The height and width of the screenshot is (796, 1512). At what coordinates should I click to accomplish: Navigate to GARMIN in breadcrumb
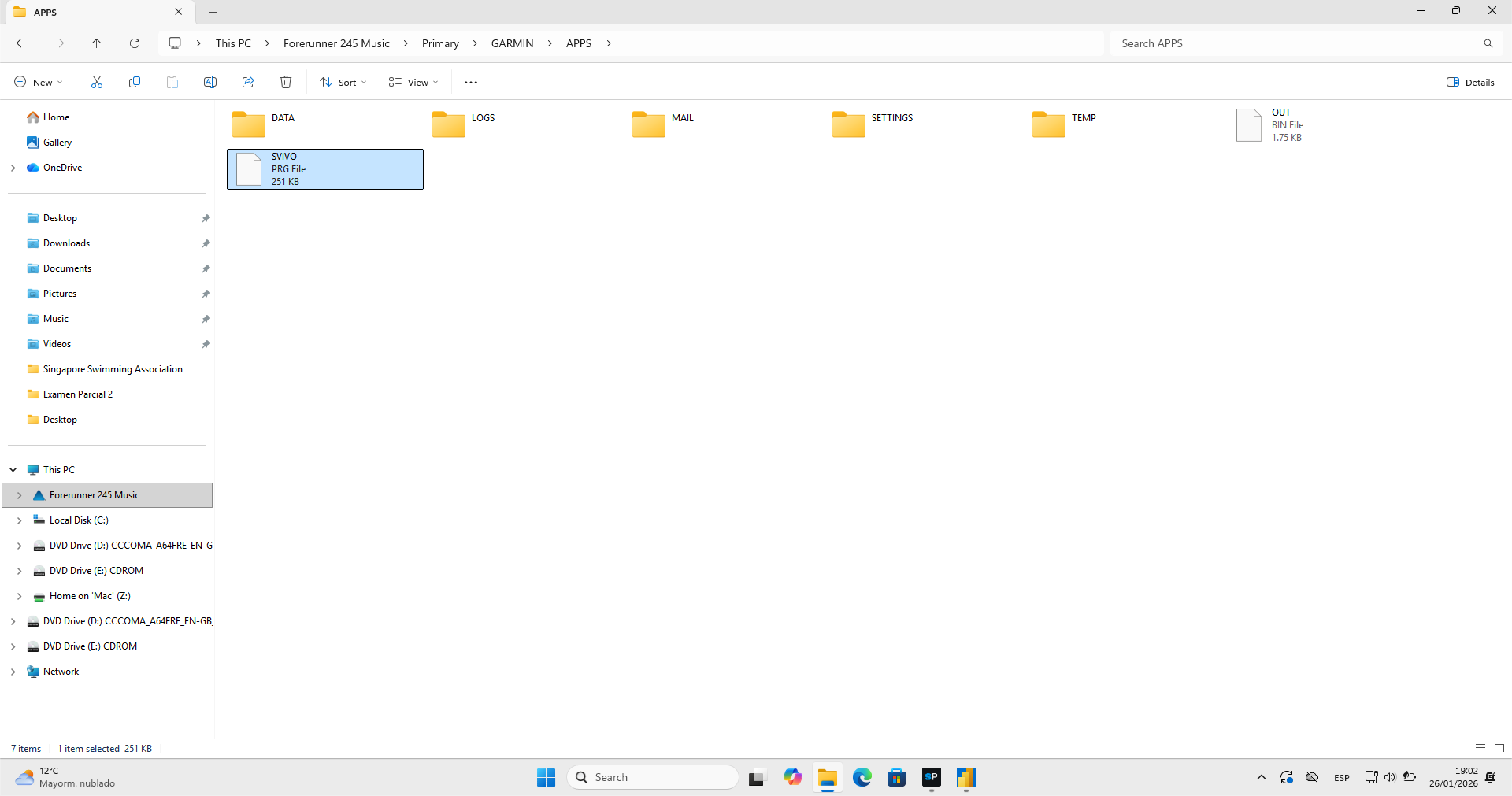click(x=512, y=43)
